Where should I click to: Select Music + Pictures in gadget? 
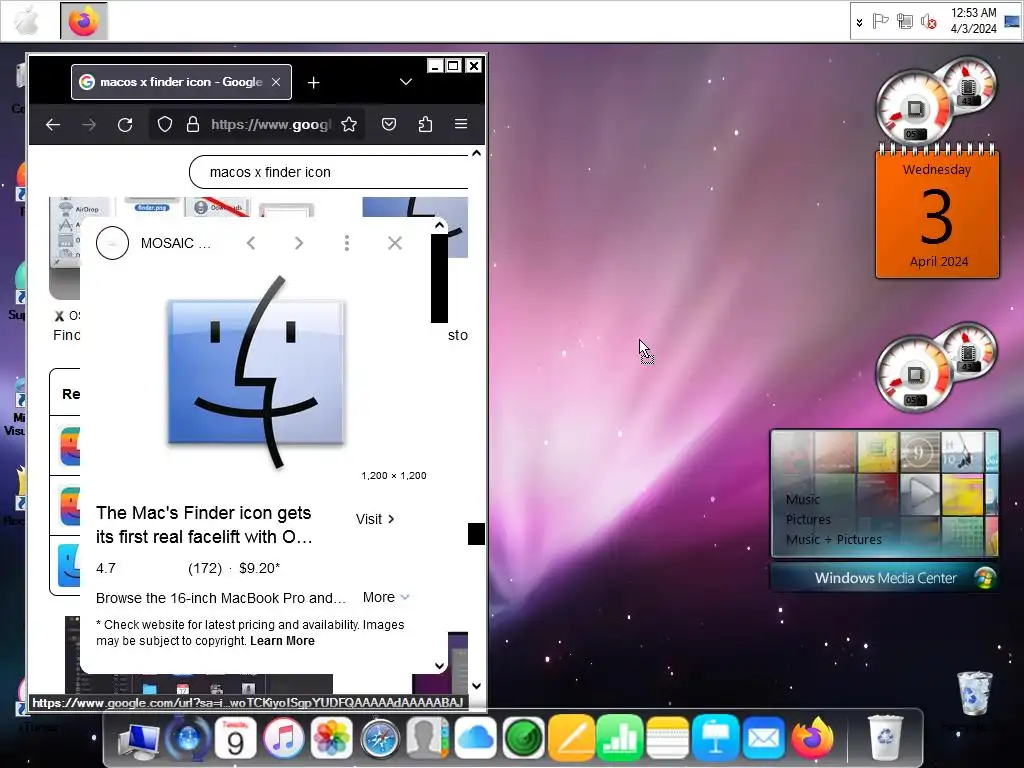coord(834,539)
